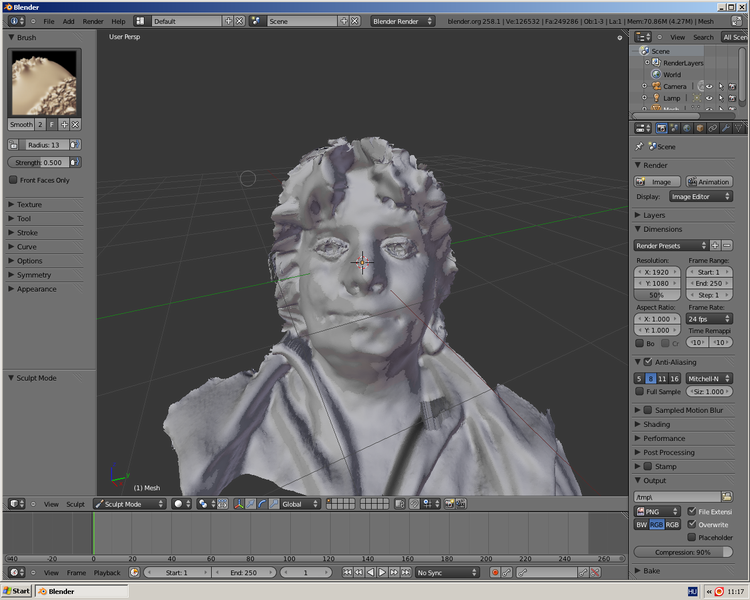Open the Blender Render engine dropdown
The height and width of the screenshot is (600, 750).
click(x=403, y=21)
